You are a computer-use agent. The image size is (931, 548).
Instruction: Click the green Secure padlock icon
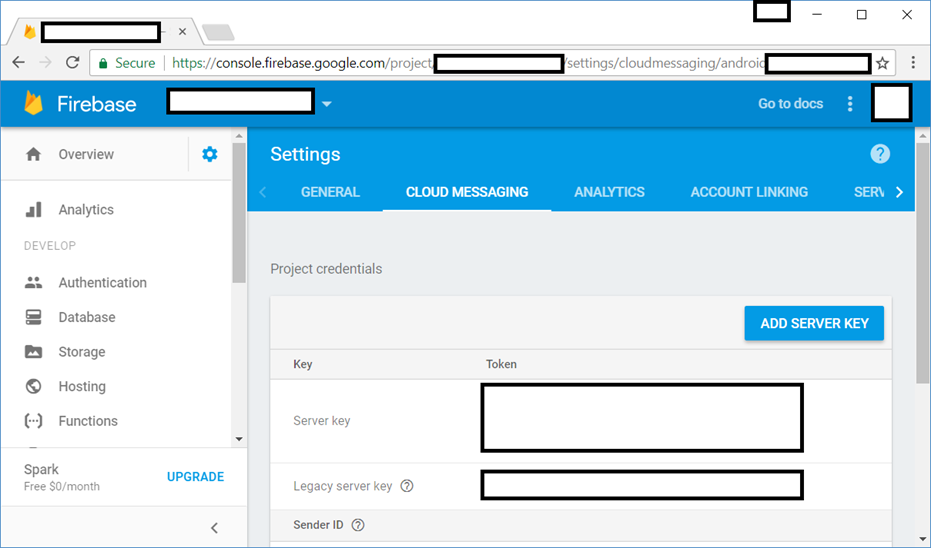103,63
